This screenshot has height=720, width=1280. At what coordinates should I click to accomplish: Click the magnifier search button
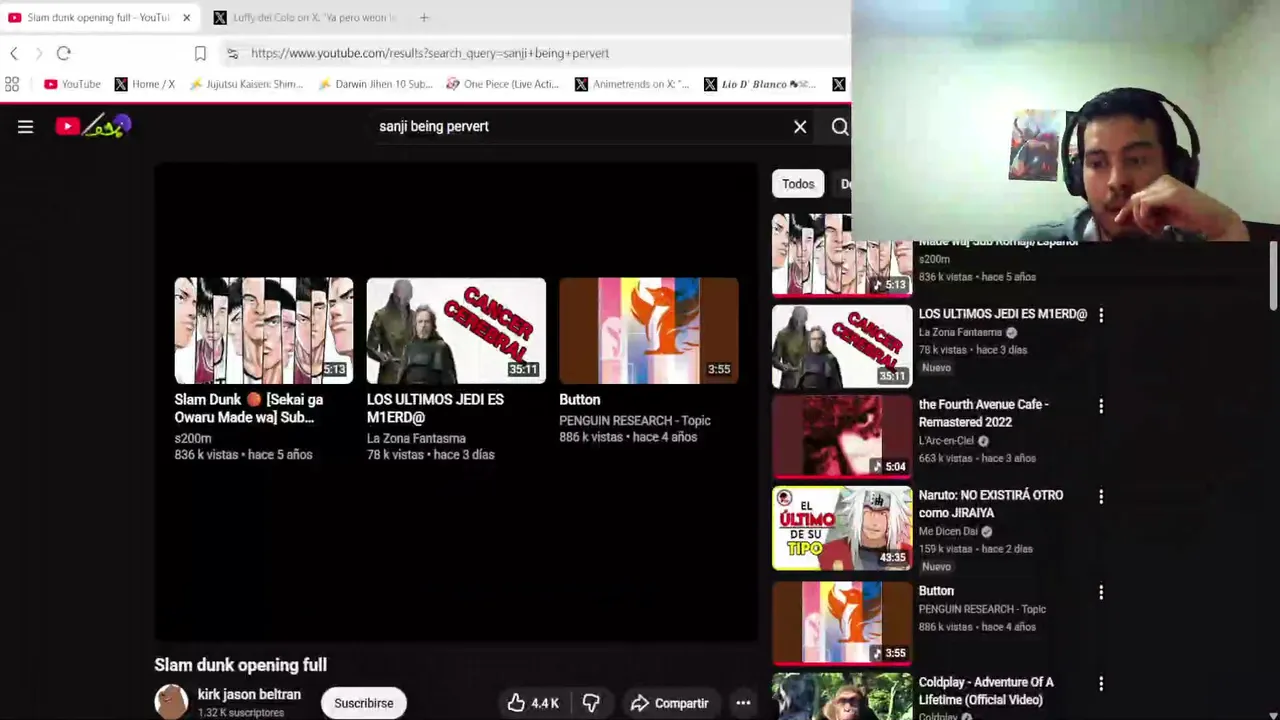pos(840,127)
